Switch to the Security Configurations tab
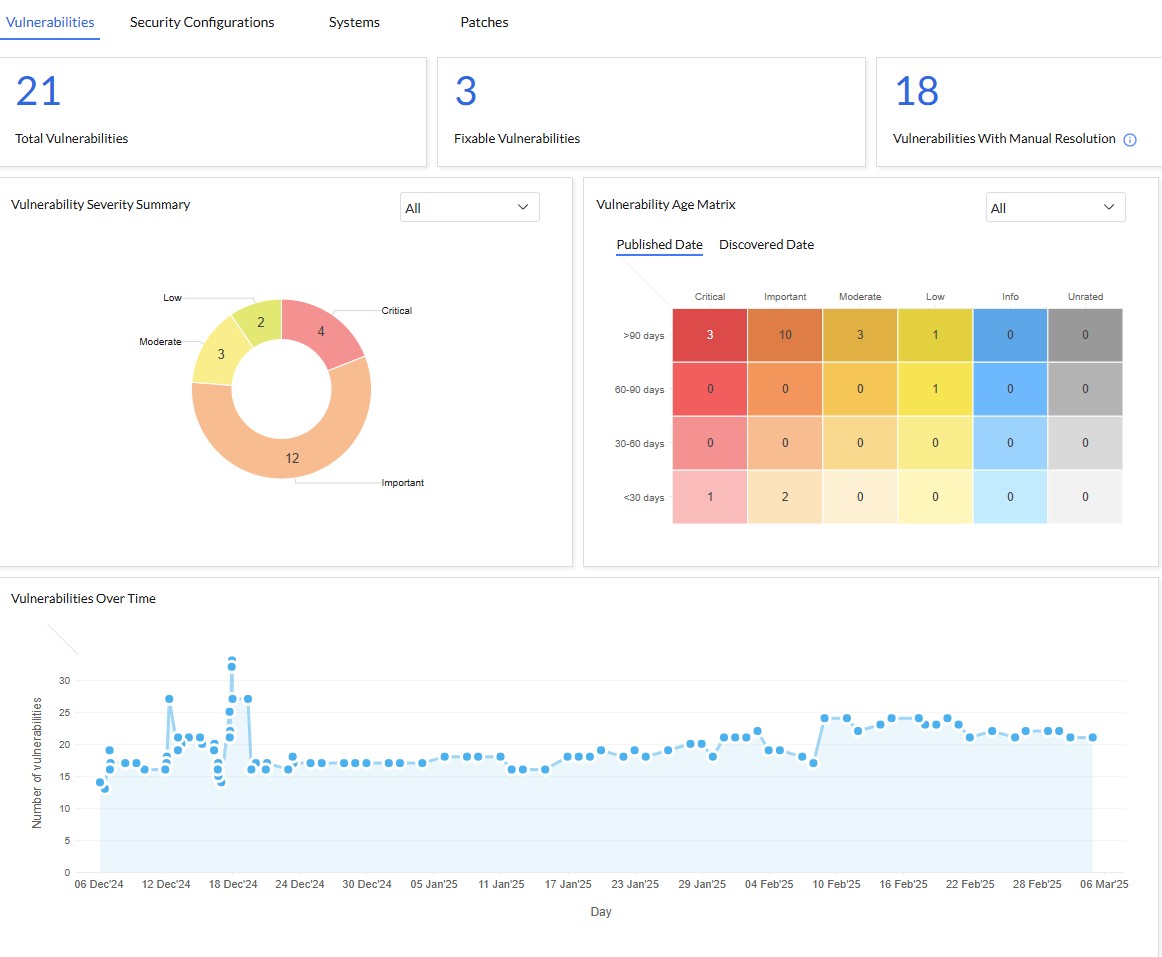This screenshot has width=1162, height=957. (x=202, y=22)
